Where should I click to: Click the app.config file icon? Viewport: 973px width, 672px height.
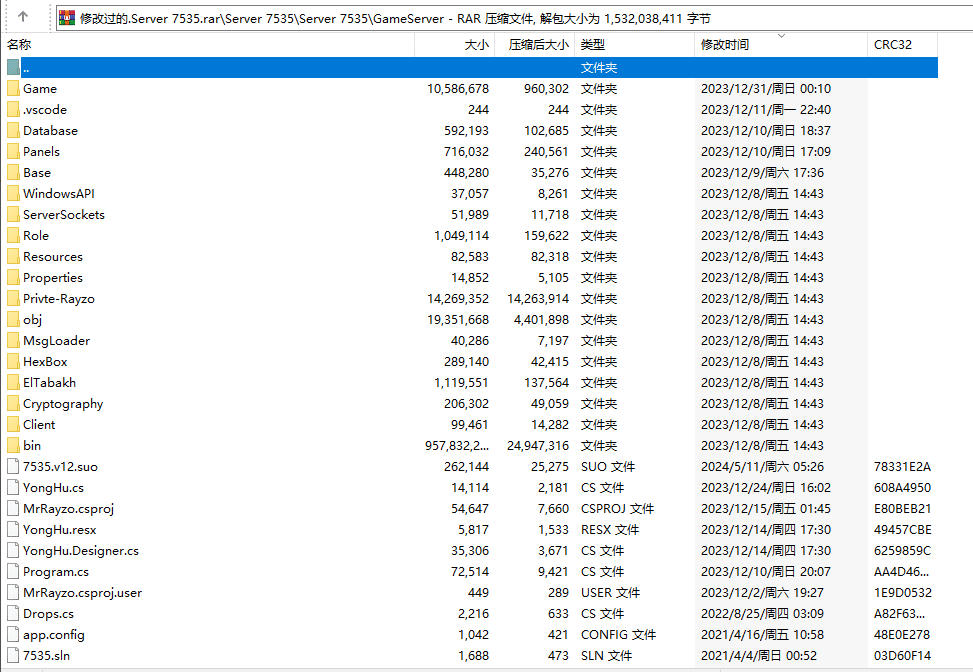pyautogui.click(x=13, y=634)
